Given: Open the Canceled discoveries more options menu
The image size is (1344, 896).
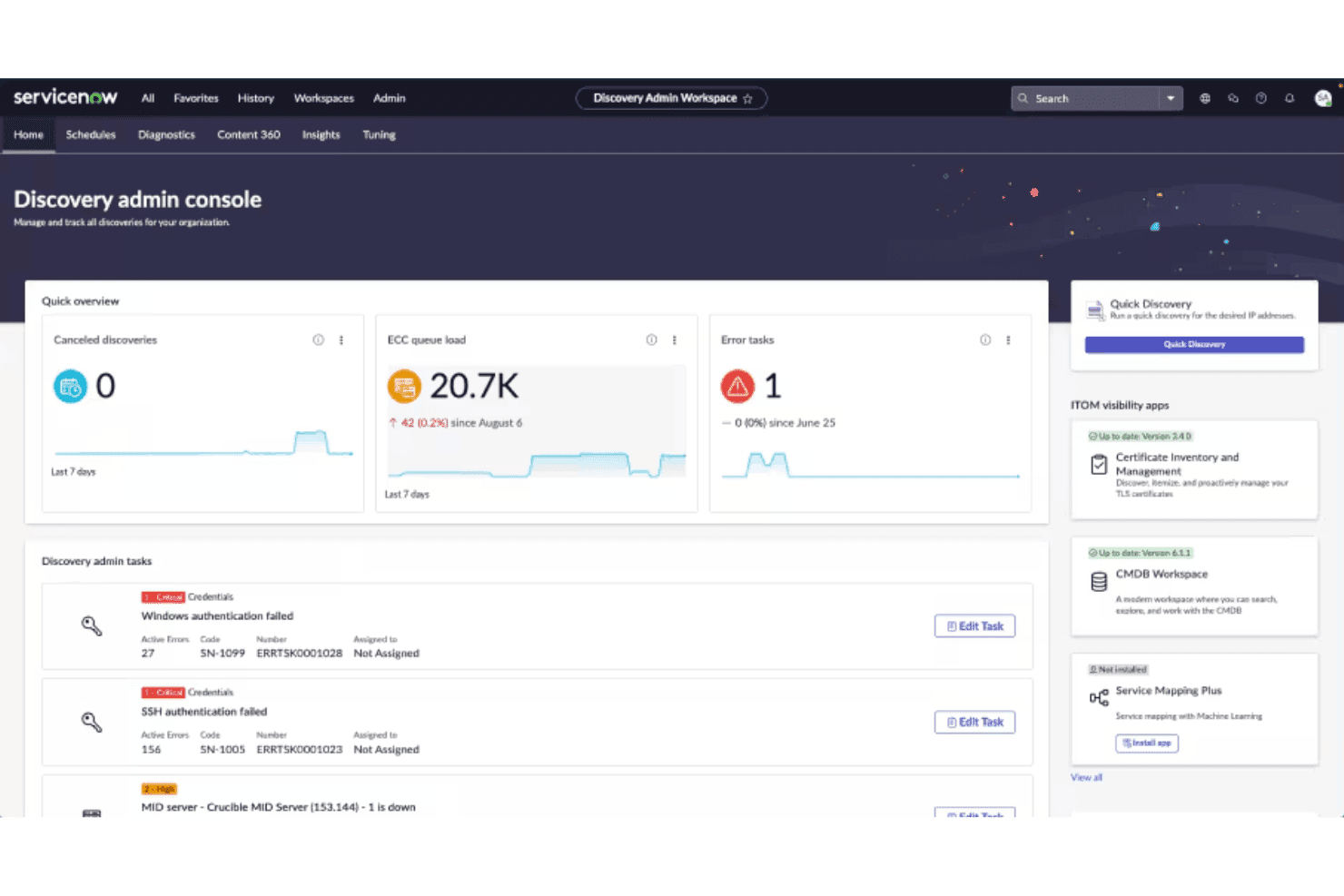Looking at the screenshot, I should 341,340.
